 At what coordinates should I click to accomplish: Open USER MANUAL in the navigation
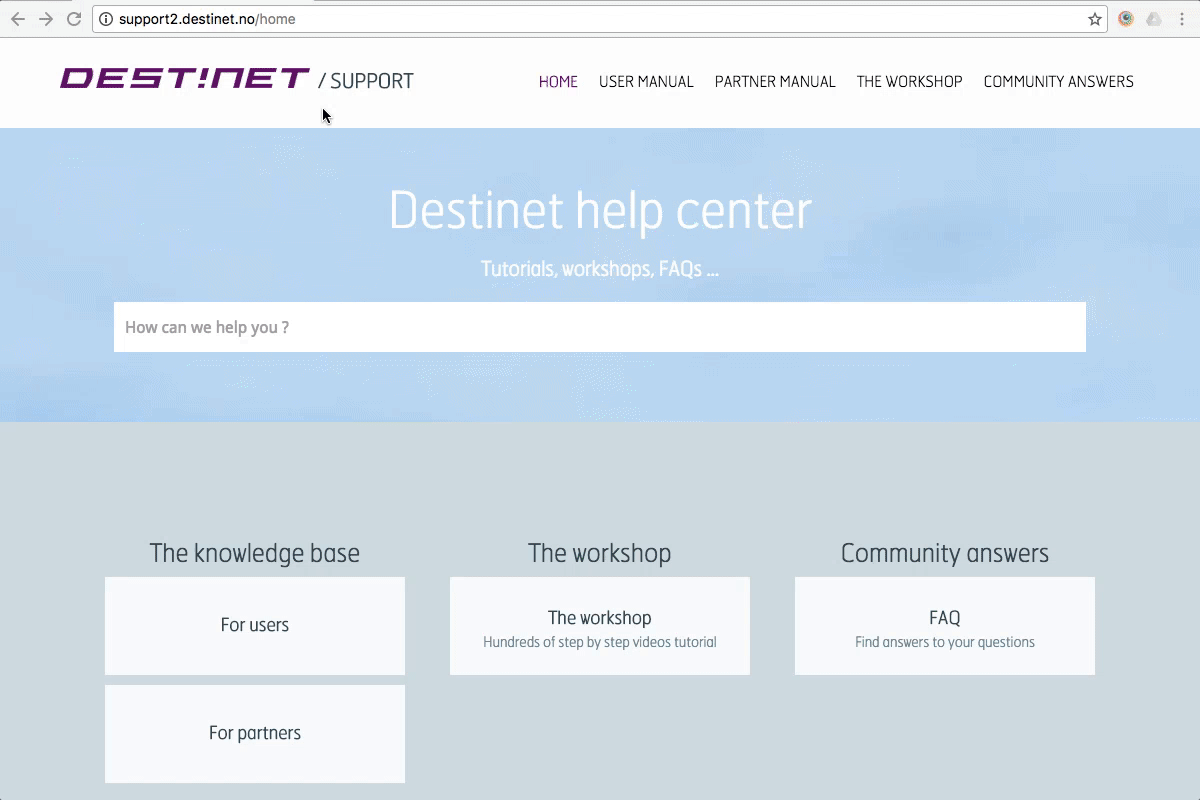point(646,82)
